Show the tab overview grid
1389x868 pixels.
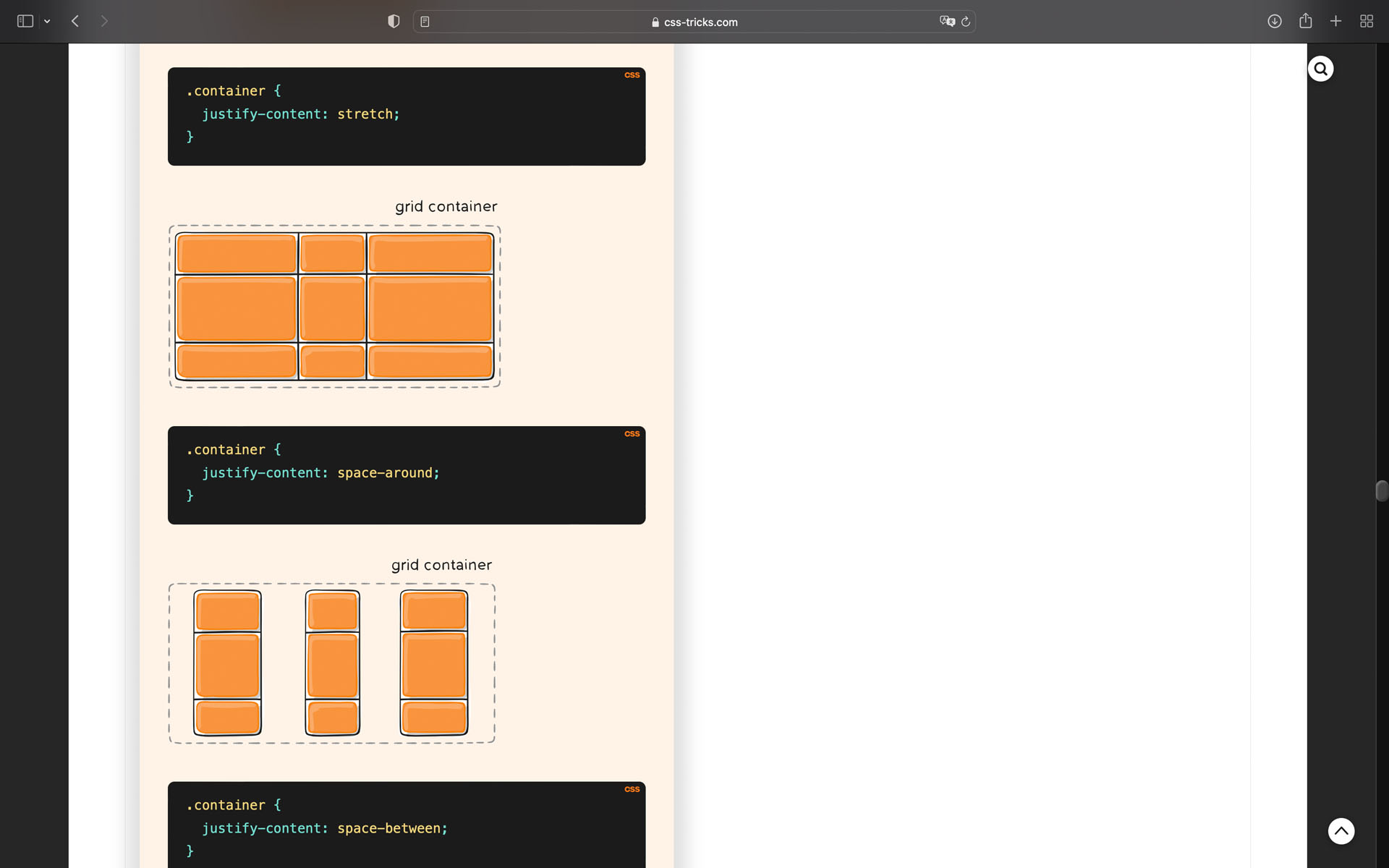tap(1367, 22)
